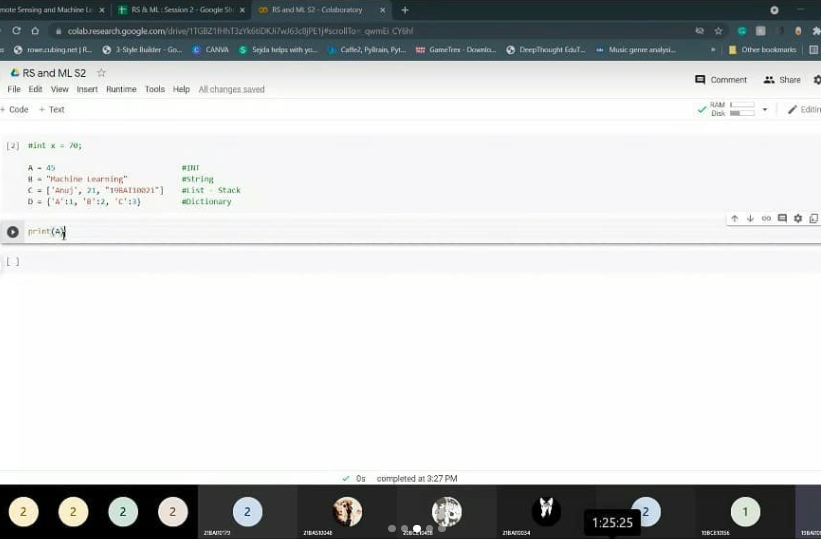Star the RS and ML S2 notebook

point(102,73)
